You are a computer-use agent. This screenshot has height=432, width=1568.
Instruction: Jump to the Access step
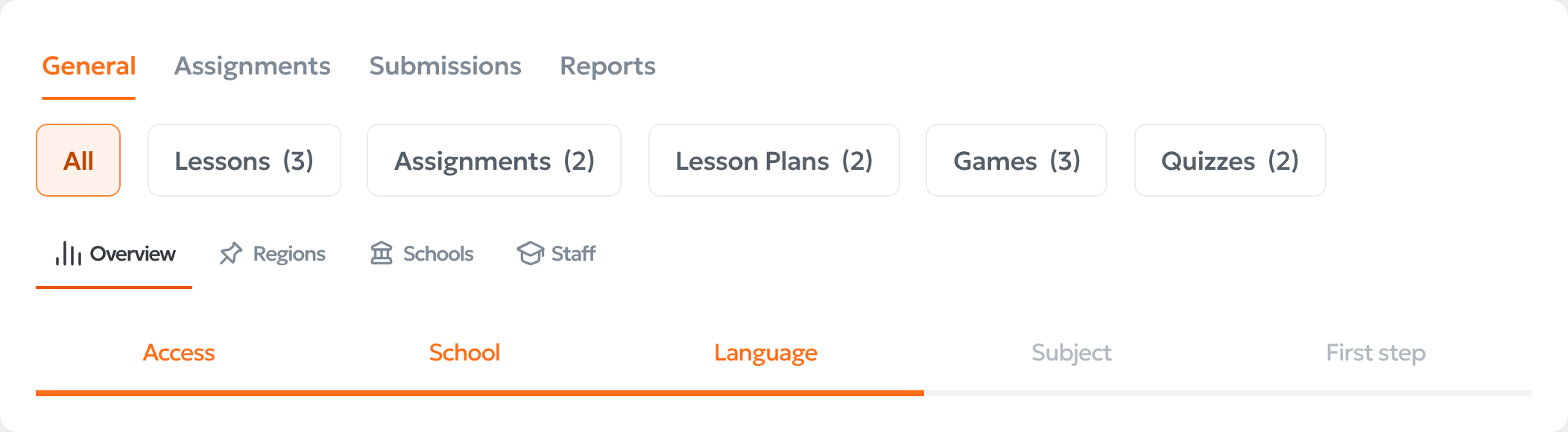click(x=179, y=352)
